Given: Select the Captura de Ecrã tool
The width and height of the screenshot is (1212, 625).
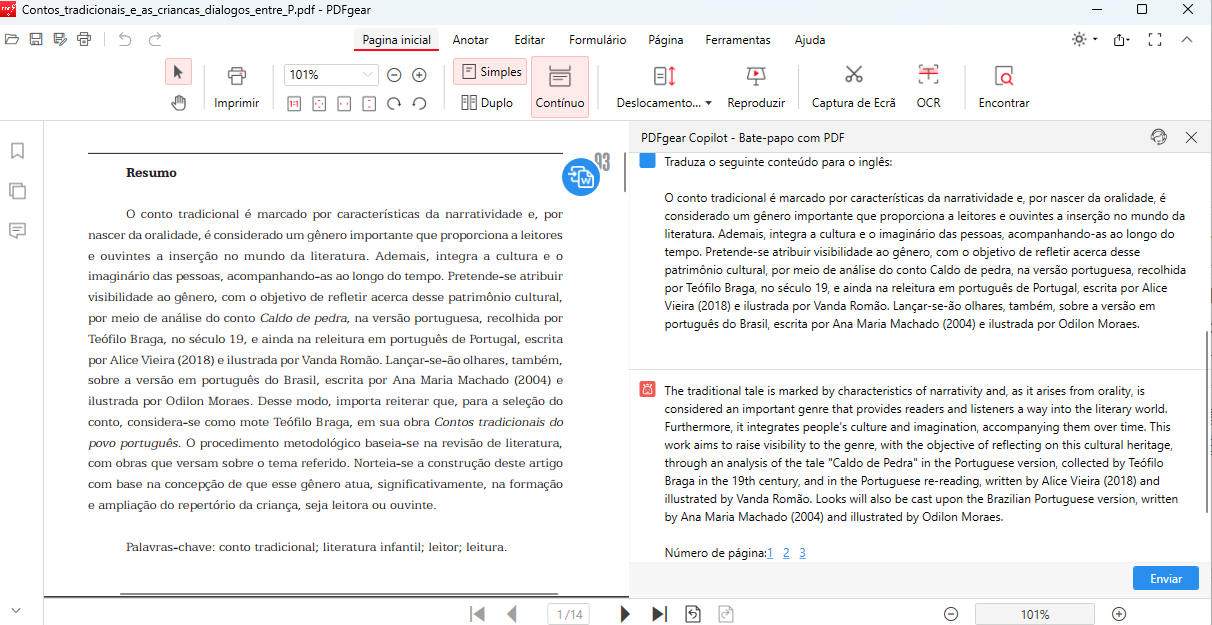Looking at the screenshot, I should point(853,85).
